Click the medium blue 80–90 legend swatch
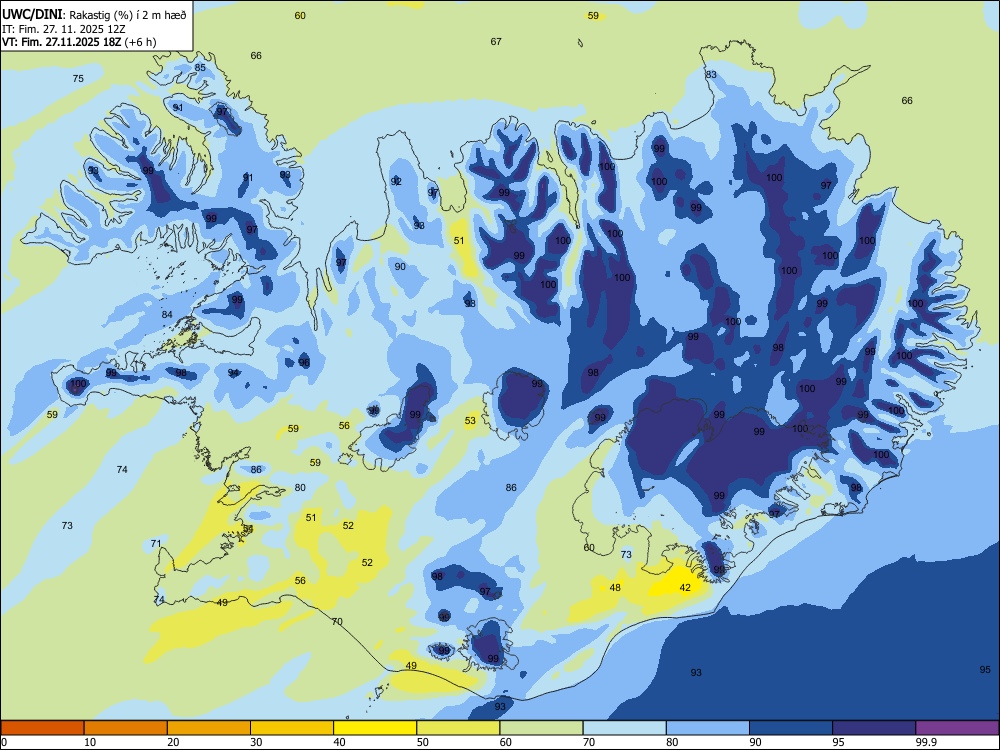Image resolution: width=1000 pixels, height=750 pixels. coord(708,728)
